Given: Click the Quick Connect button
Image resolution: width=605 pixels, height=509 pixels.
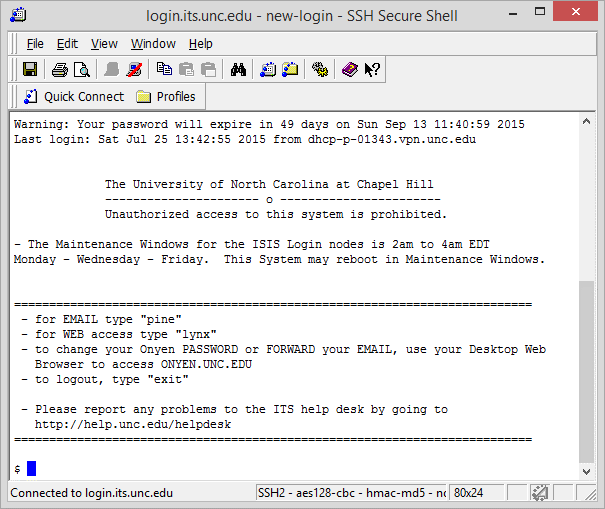Looking at the screenshot, I should coord(73,97).
